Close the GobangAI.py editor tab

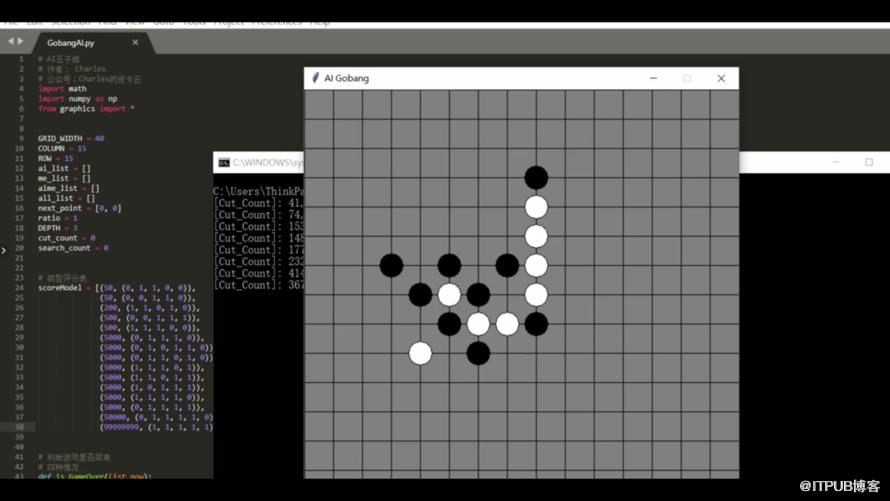[x=135, y=43]
